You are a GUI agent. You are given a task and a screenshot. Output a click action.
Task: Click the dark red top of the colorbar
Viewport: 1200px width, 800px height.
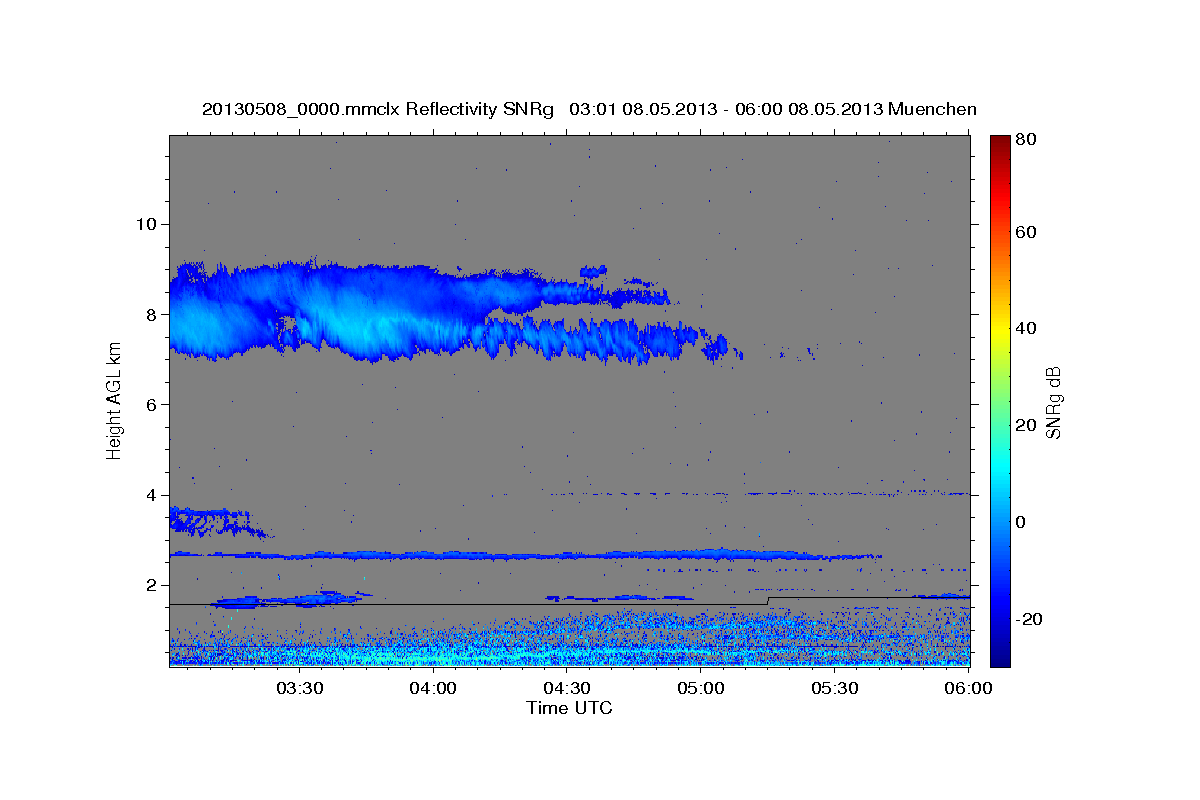(x=1000, y=143)
